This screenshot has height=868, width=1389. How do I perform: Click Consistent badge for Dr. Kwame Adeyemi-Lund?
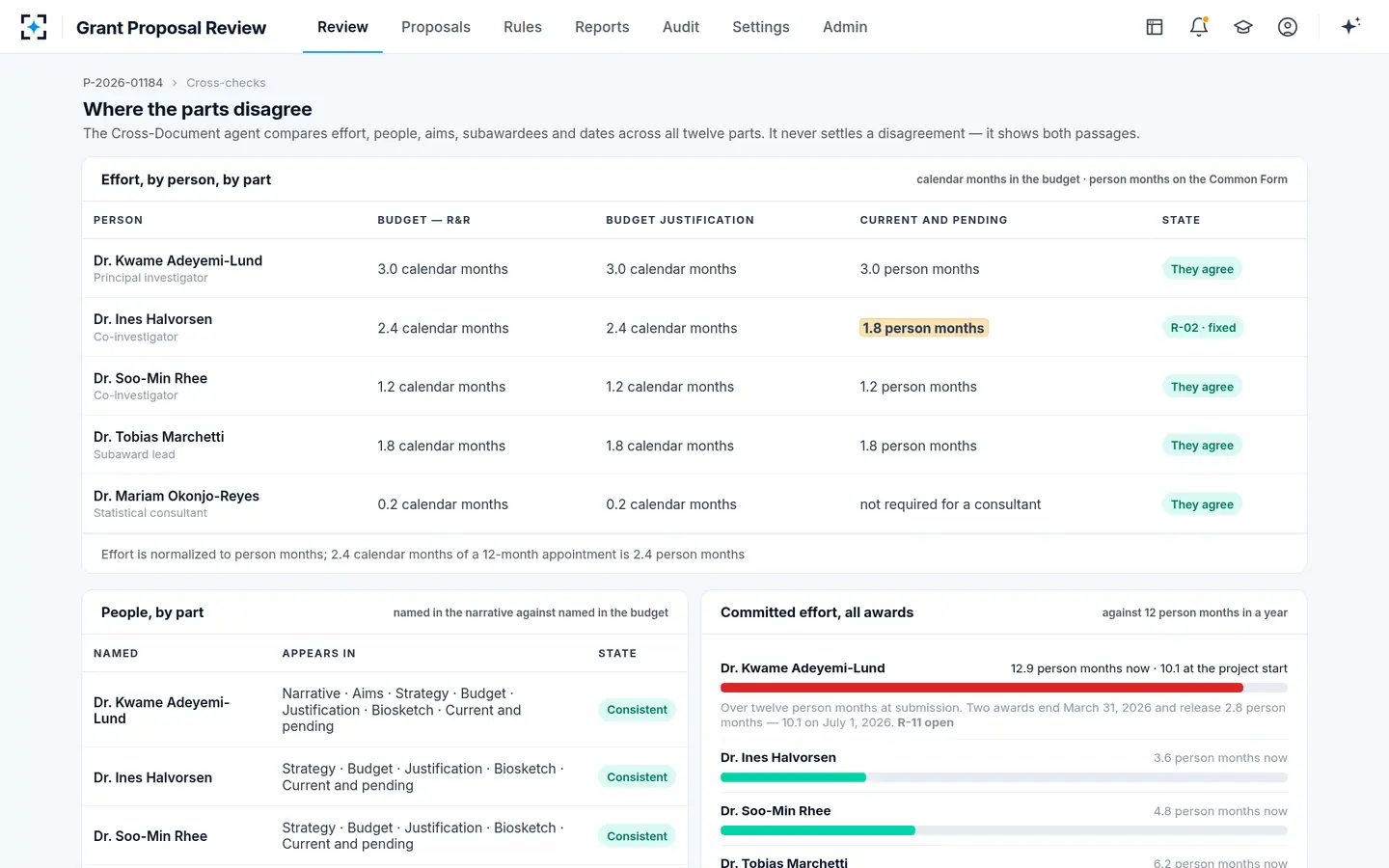637,710
